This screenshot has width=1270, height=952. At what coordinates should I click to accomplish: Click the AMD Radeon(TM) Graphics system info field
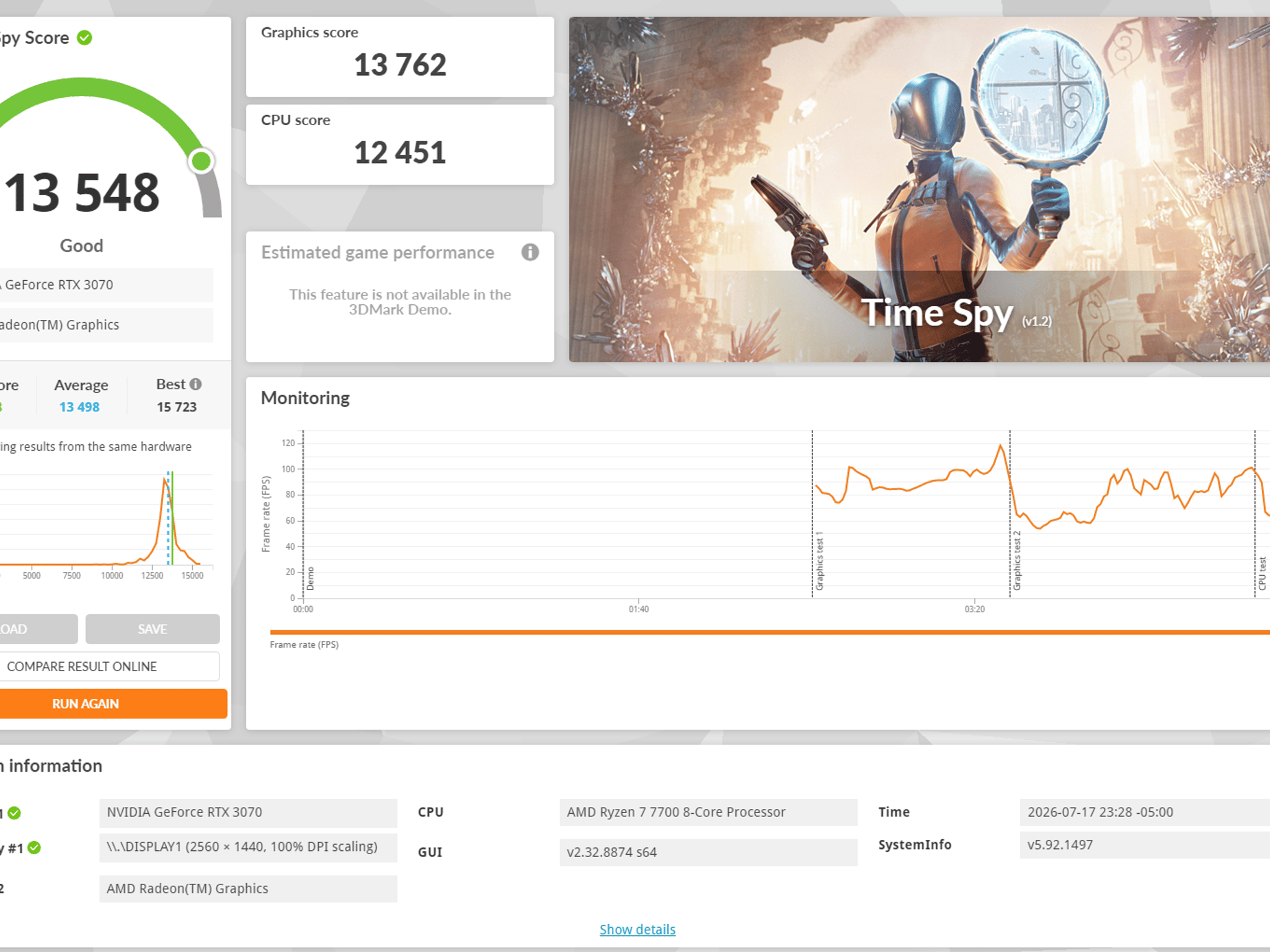coord(248,889)
